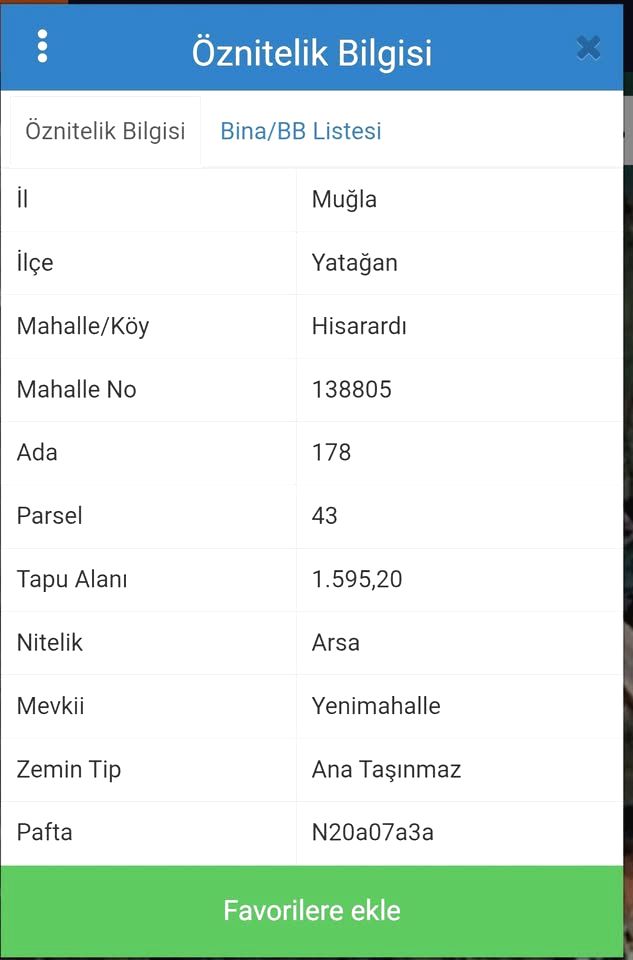Click the Tapu Alanı row label
Screen dimensions: 633x960
tap(72, 579)
